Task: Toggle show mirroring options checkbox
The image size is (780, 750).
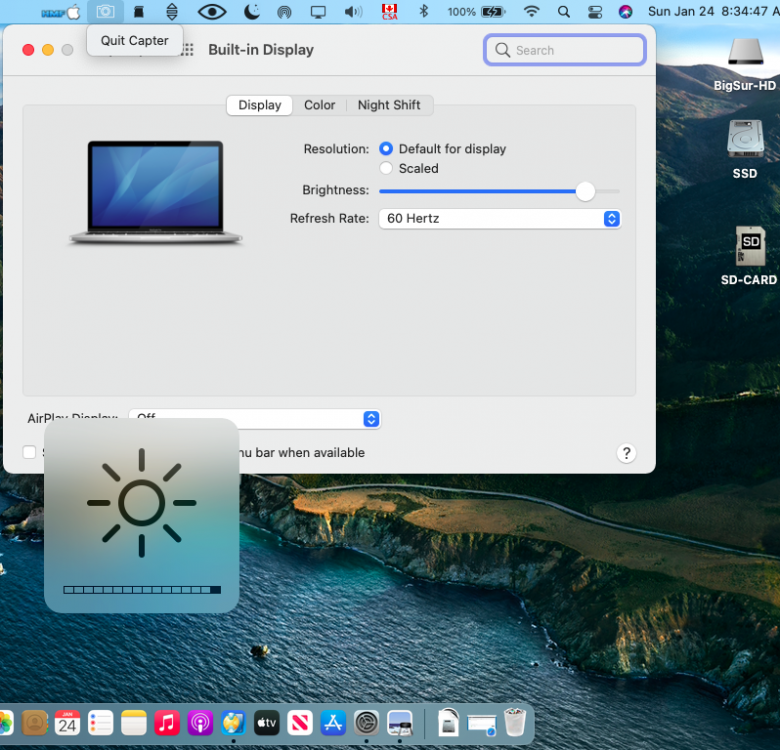Action: tap(29, 452)
